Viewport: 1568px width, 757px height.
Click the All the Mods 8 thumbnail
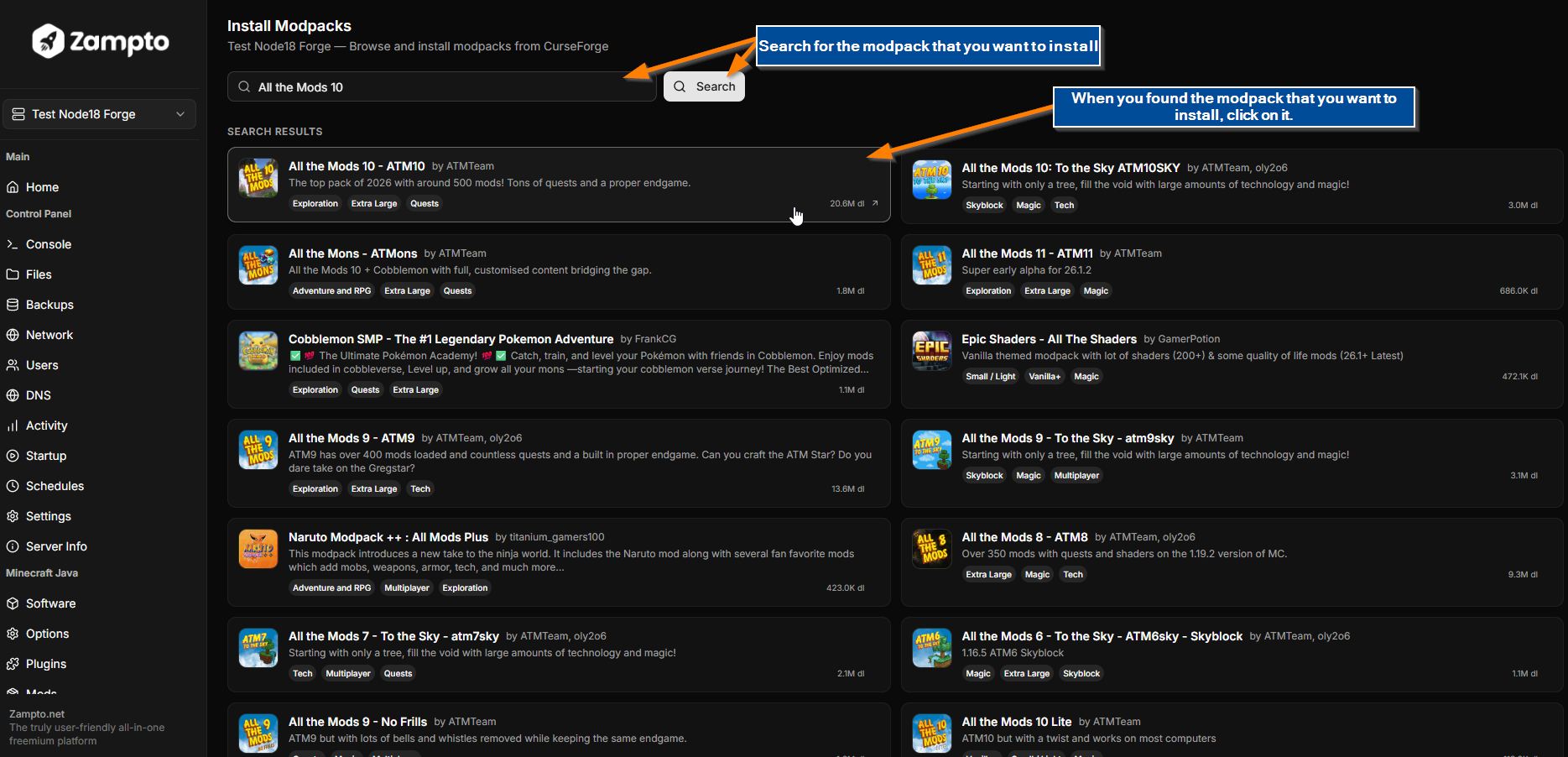pyautogui.click(x=931, y=549)
